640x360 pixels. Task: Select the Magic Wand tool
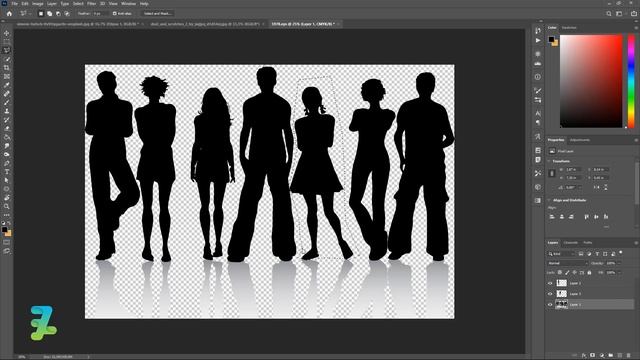coord(7,59)
